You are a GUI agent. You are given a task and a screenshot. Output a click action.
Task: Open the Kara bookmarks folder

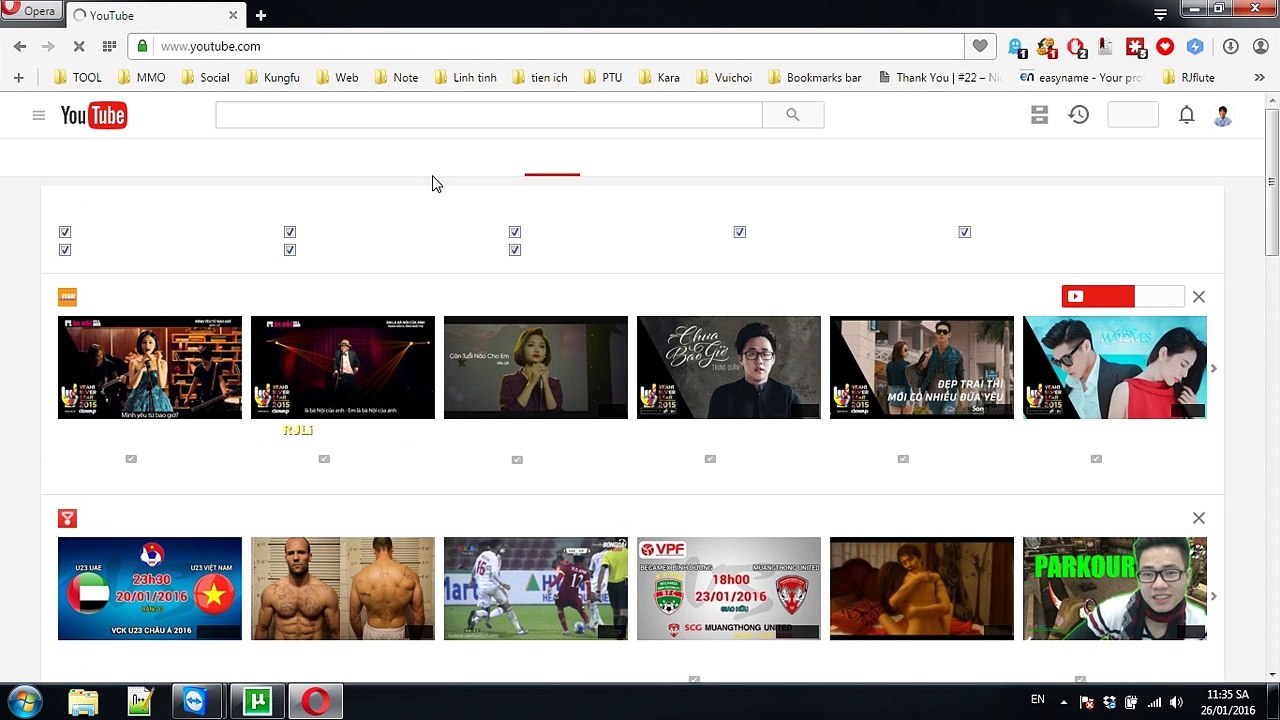[658, 77]
